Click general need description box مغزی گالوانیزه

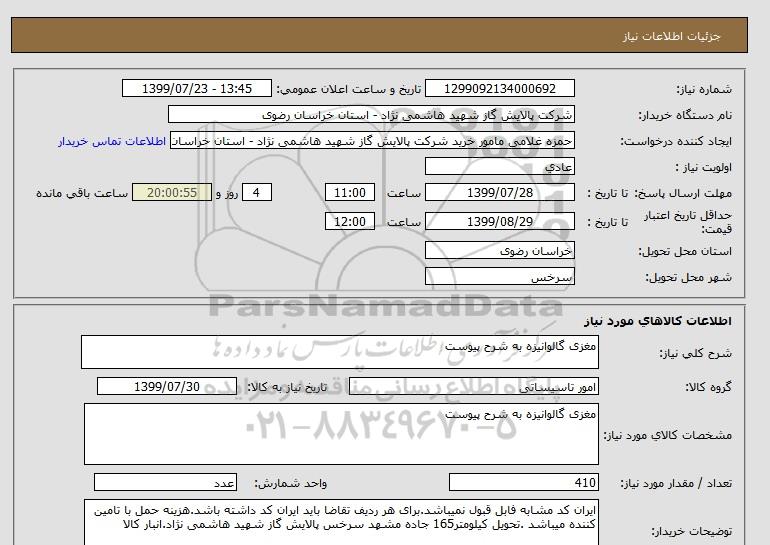[340, 352]
